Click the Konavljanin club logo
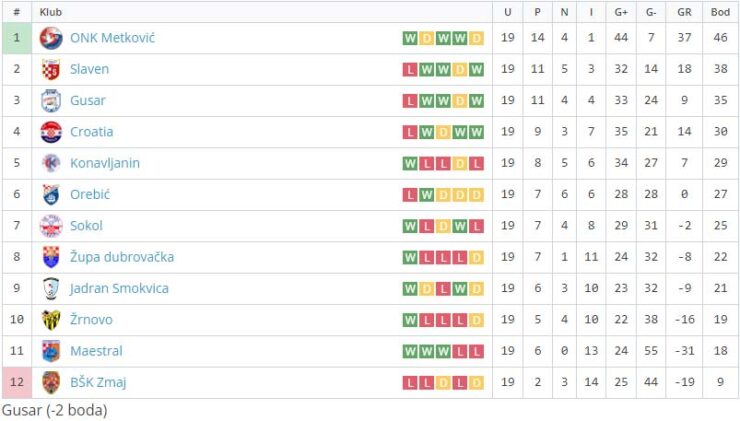740x421 pixels. tap(51, 163)
